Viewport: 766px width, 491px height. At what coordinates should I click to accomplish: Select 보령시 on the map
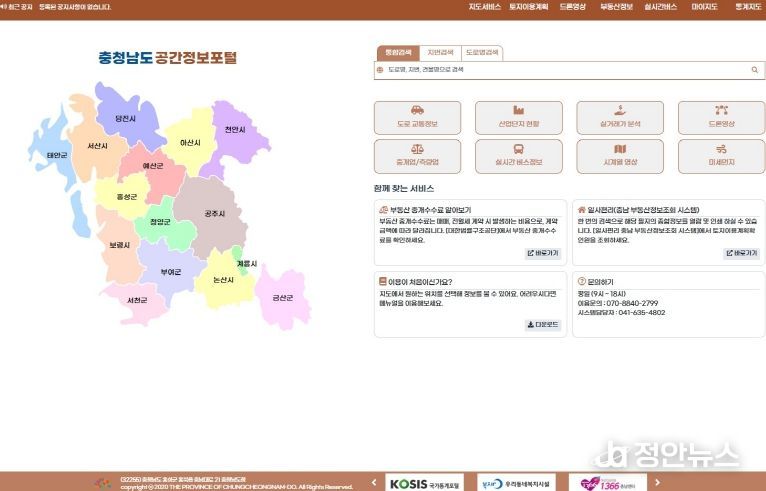[x=119, y=245]
